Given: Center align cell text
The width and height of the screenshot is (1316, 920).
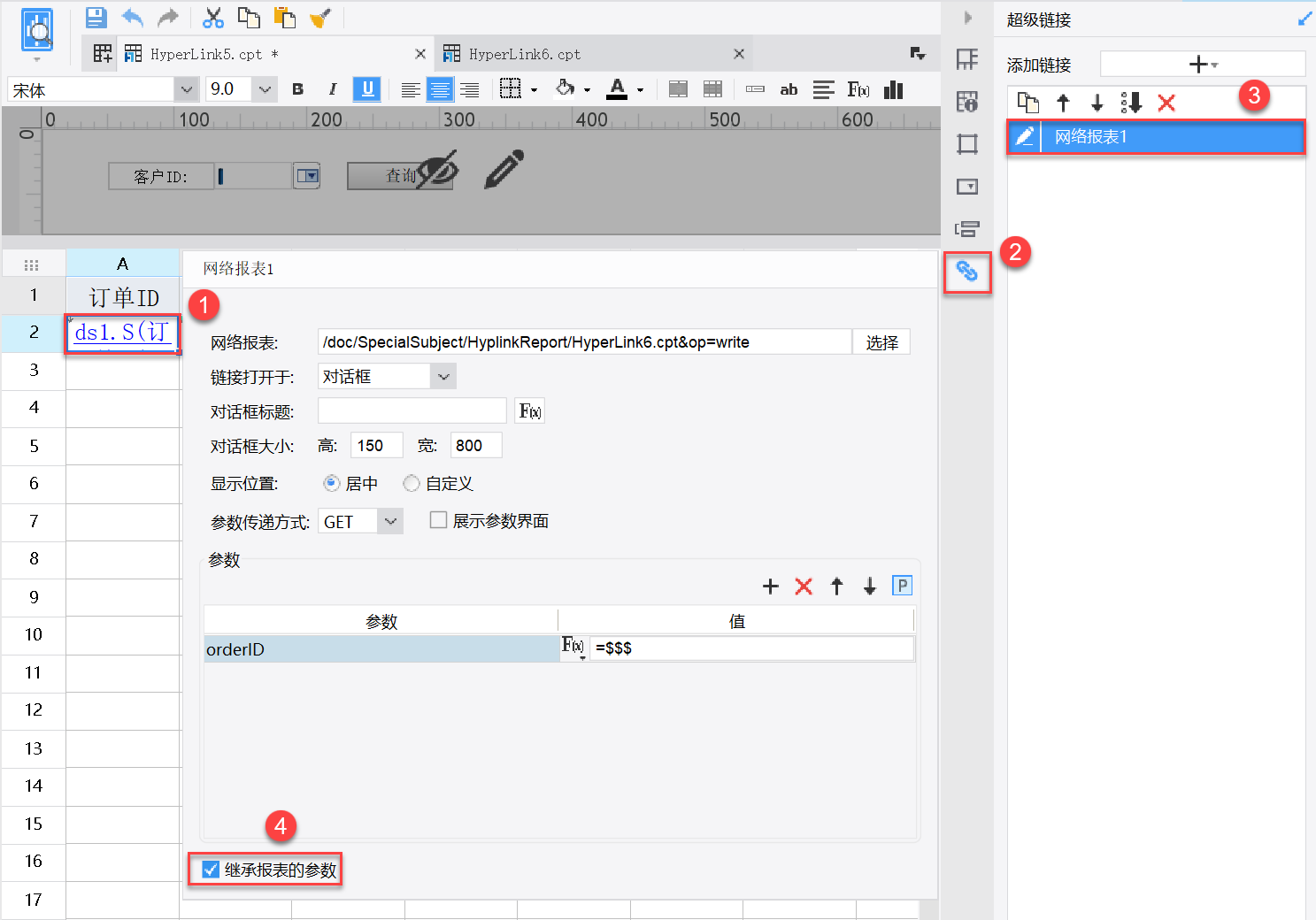Looking at the screenshot, I should (440, 89).
